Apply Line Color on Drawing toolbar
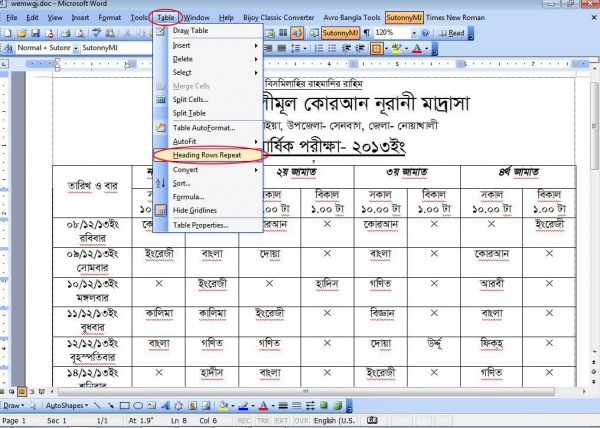The image size is (600, 428). [243, 405]
